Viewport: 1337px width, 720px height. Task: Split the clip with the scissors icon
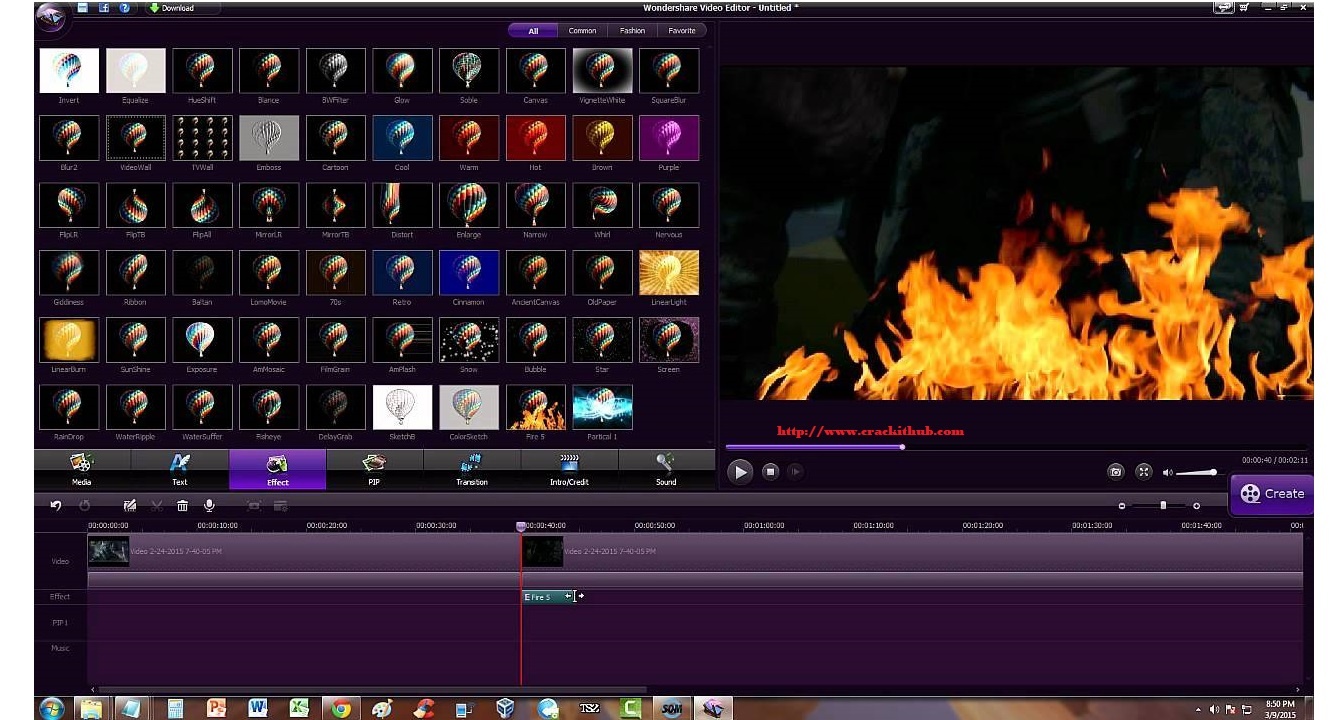point(157,506)
